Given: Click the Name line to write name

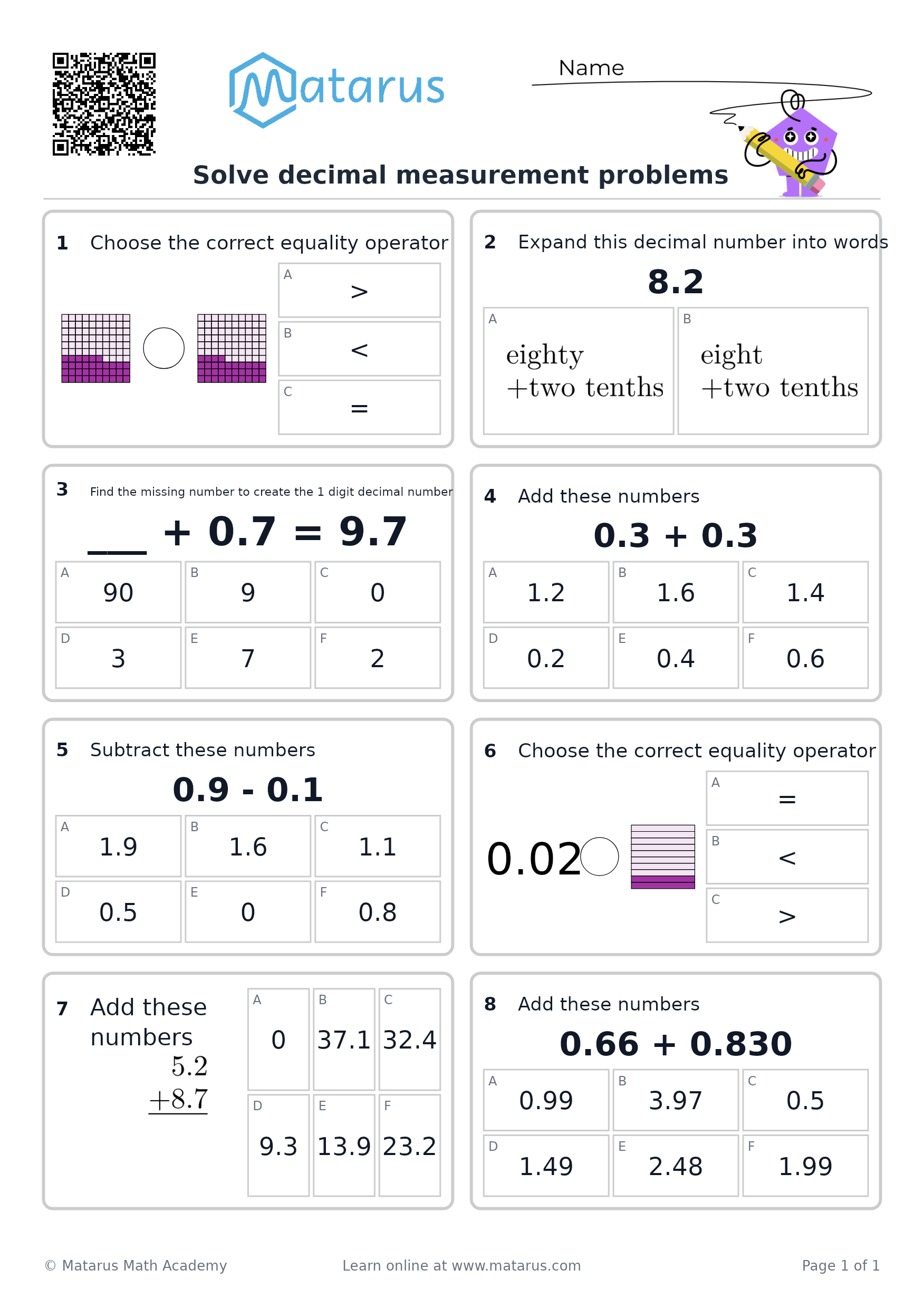Looking at the screenshot, I should [701, 83].
